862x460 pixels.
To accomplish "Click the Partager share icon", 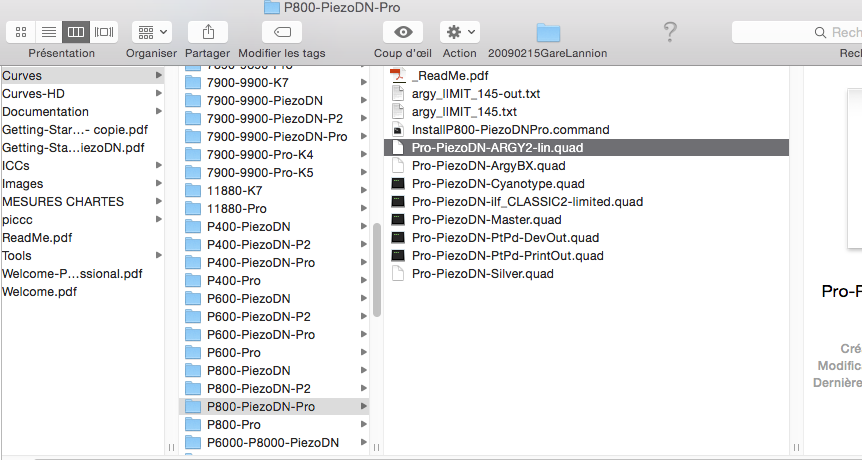I will coord(207,32).
